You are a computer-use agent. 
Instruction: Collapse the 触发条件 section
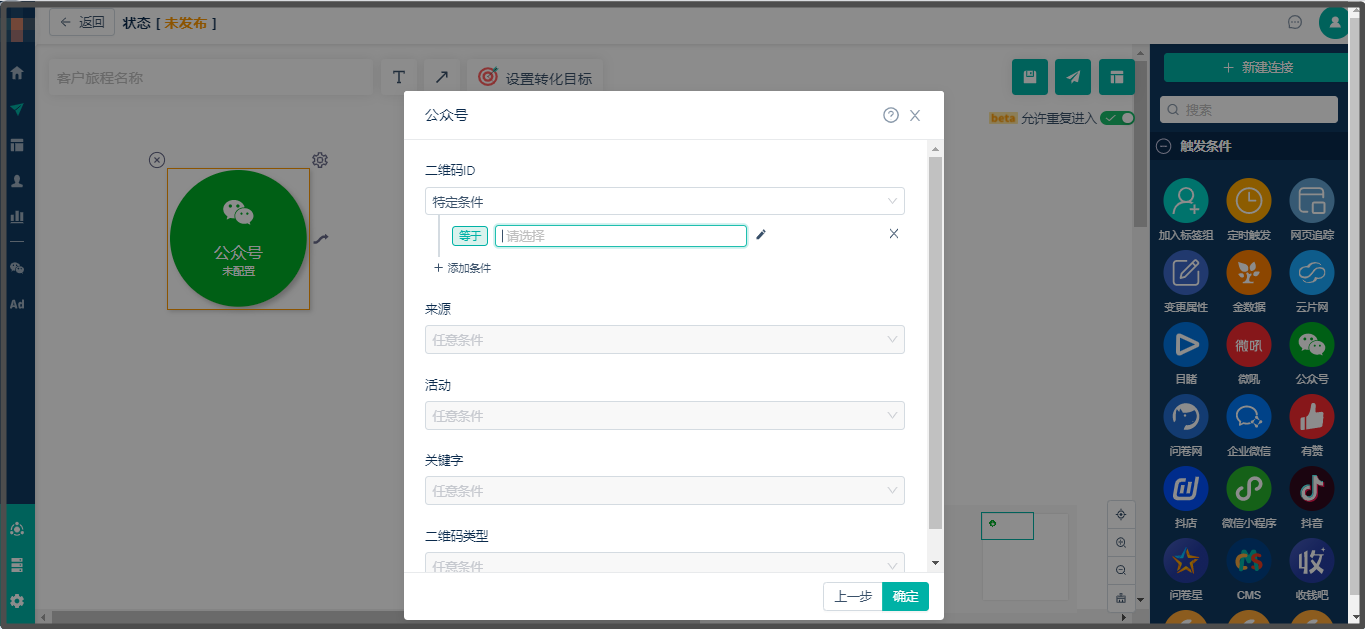[1164, 146]
